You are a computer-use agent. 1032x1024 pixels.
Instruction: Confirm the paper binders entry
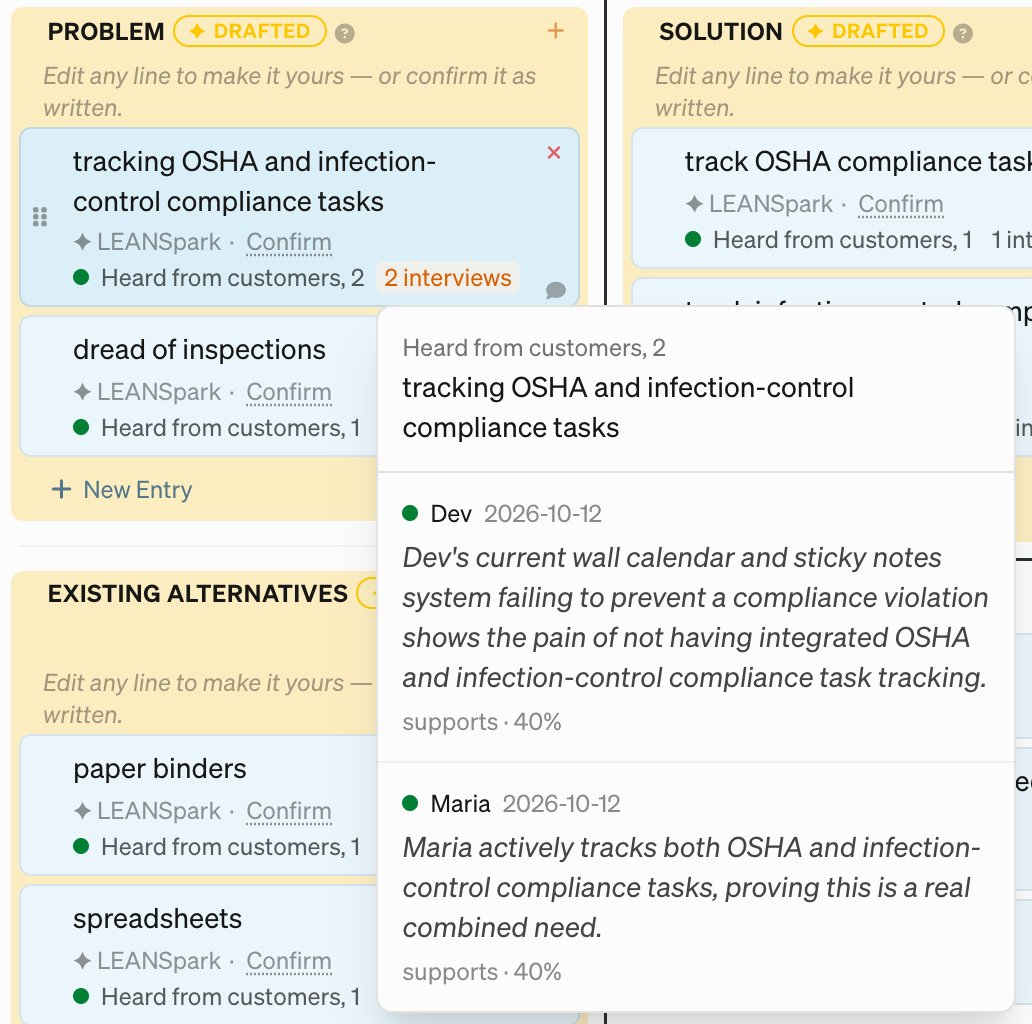tap(289, 811)
